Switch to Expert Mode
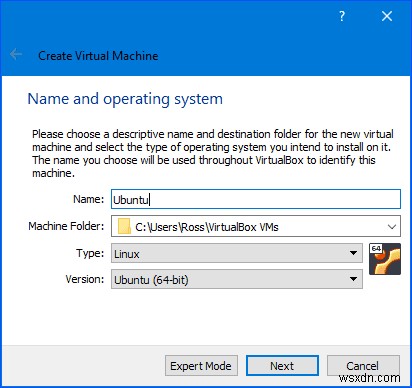This screenshot has width=412, height=388. point(201,366)
